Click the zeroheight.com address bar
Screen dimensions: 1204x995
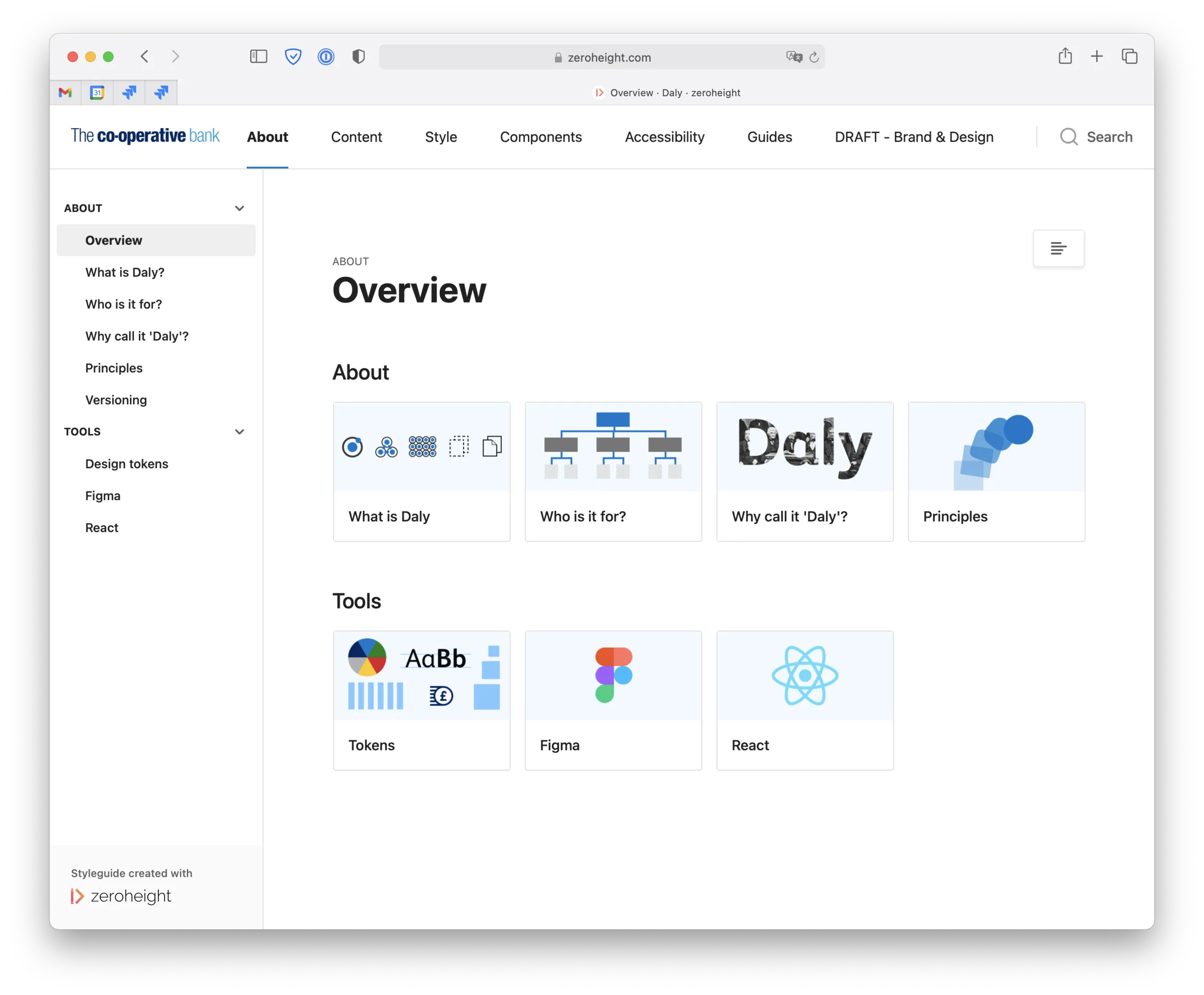pos(602,57)
